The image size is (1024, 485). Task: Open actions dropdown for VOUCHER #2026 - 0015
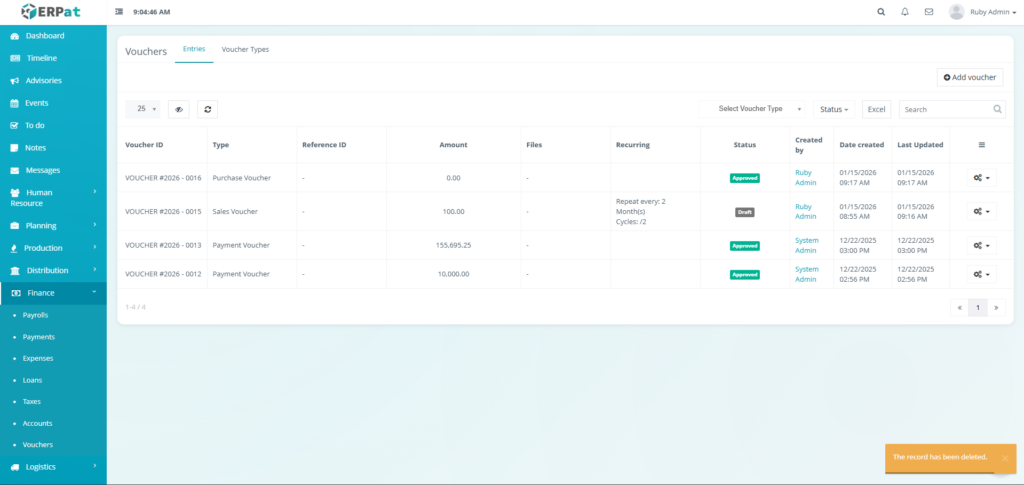pos(982,211)
